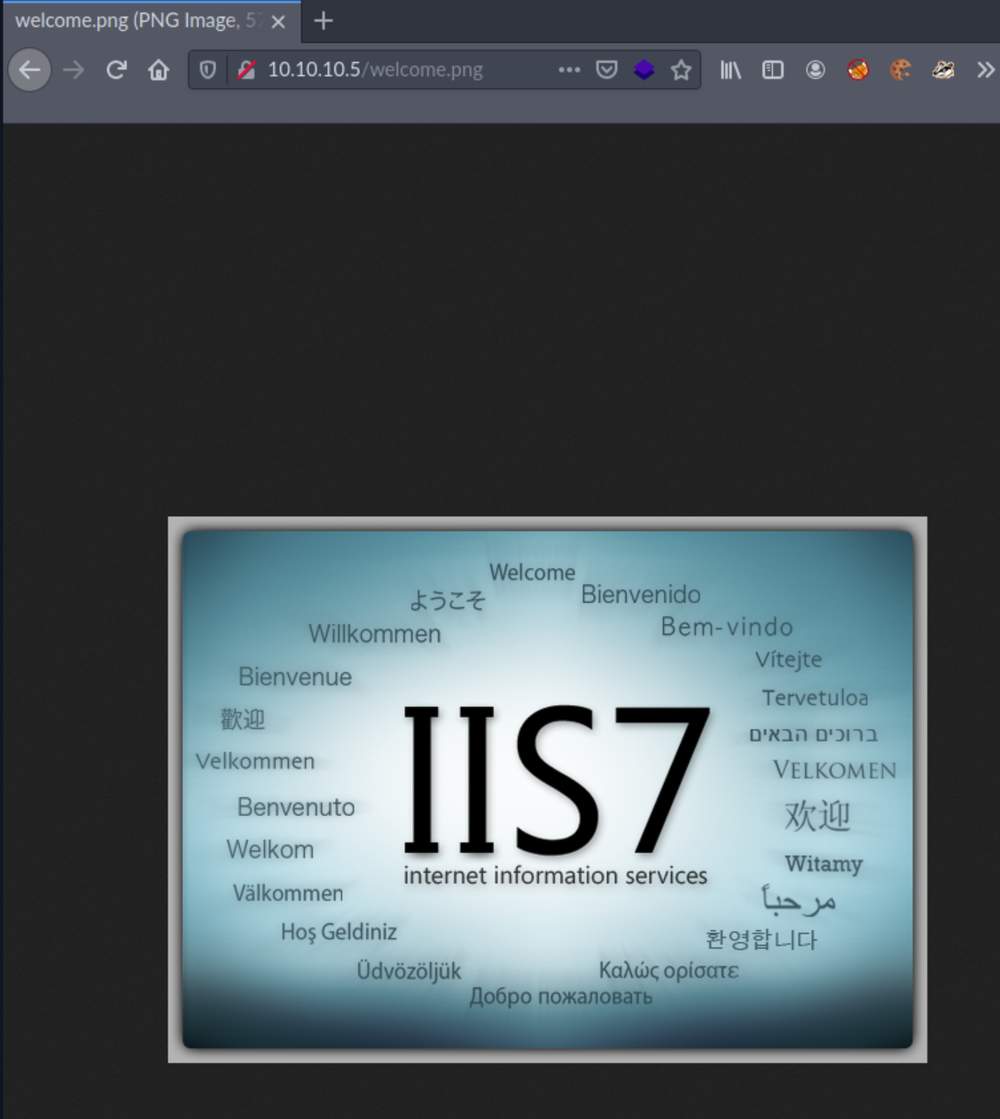Click the word 'Welkom' in the image
The height and width of the screenshot is (1119, 1000).
pyautogui.click(x=270, y=849)
